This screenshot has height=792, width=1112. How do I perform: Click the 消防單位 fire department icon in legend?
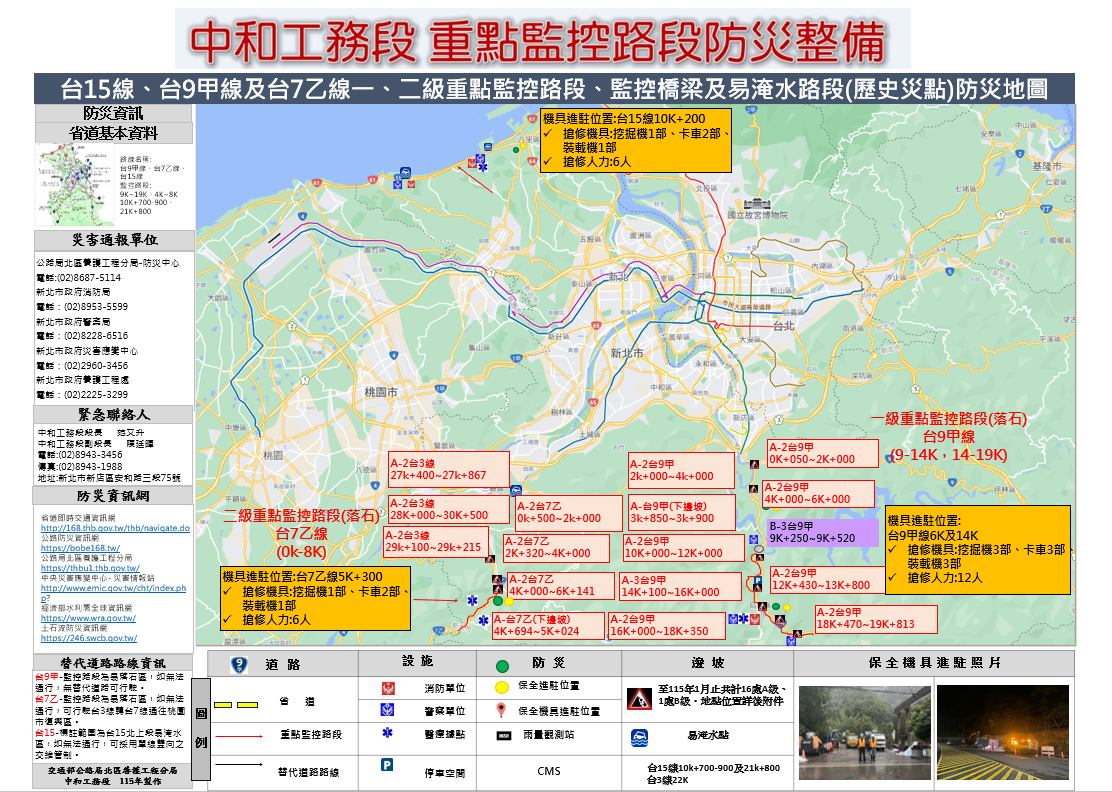389,688
